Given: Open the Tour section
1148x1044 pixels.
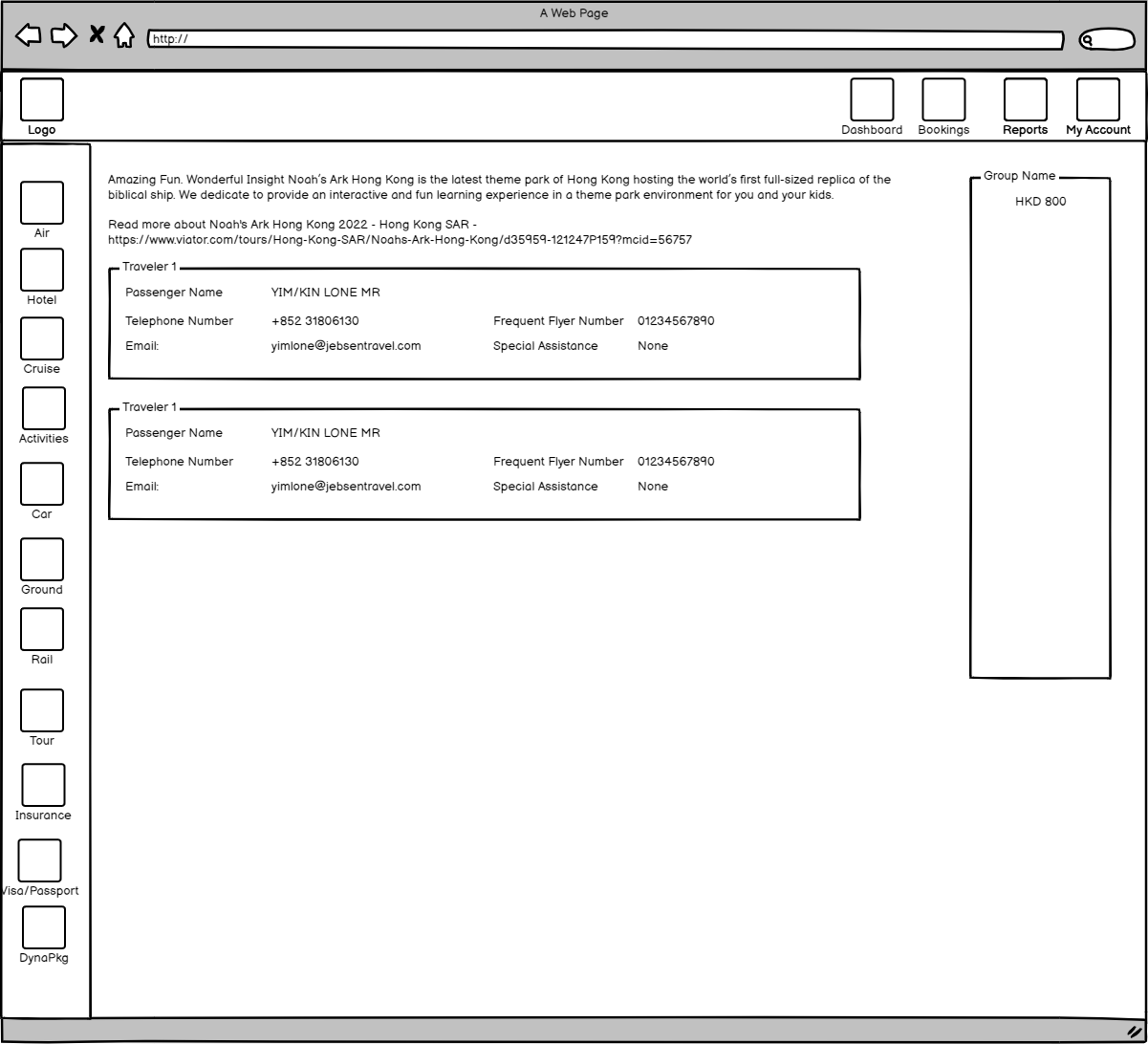Looking at the screenshot, I should coord(42,711).
